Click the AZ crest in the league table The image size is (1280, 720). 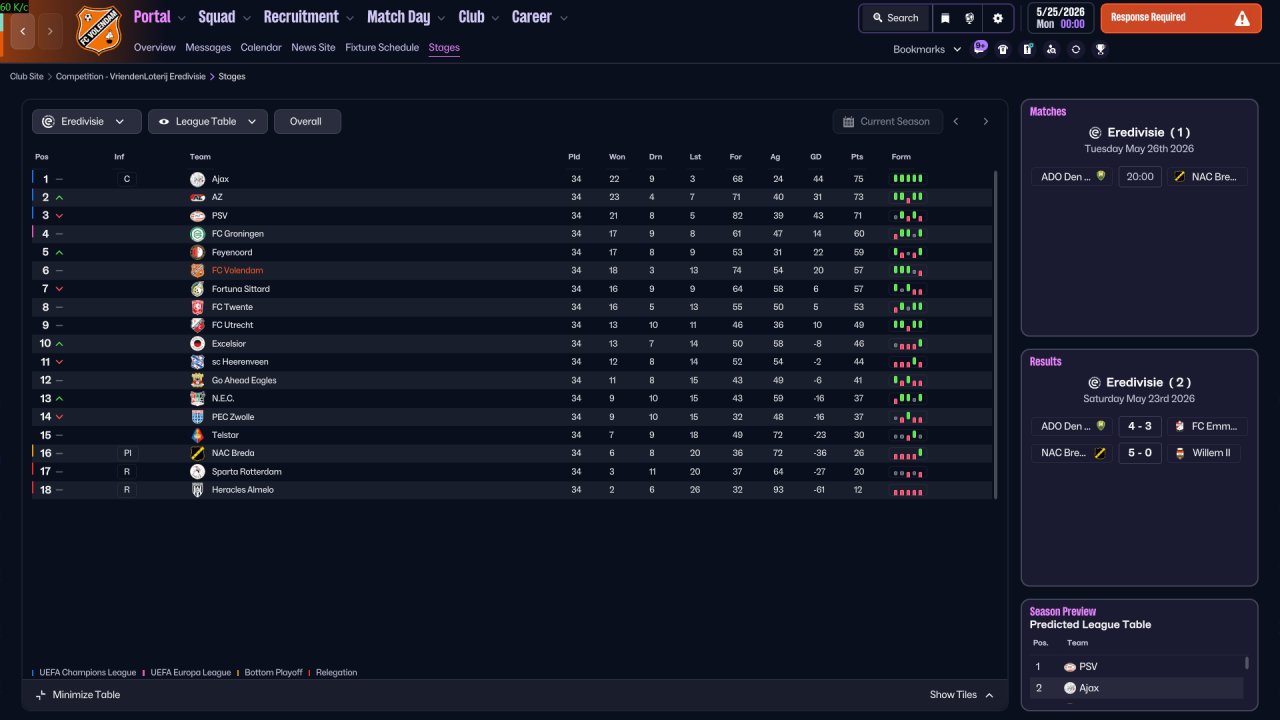point(197,197)
